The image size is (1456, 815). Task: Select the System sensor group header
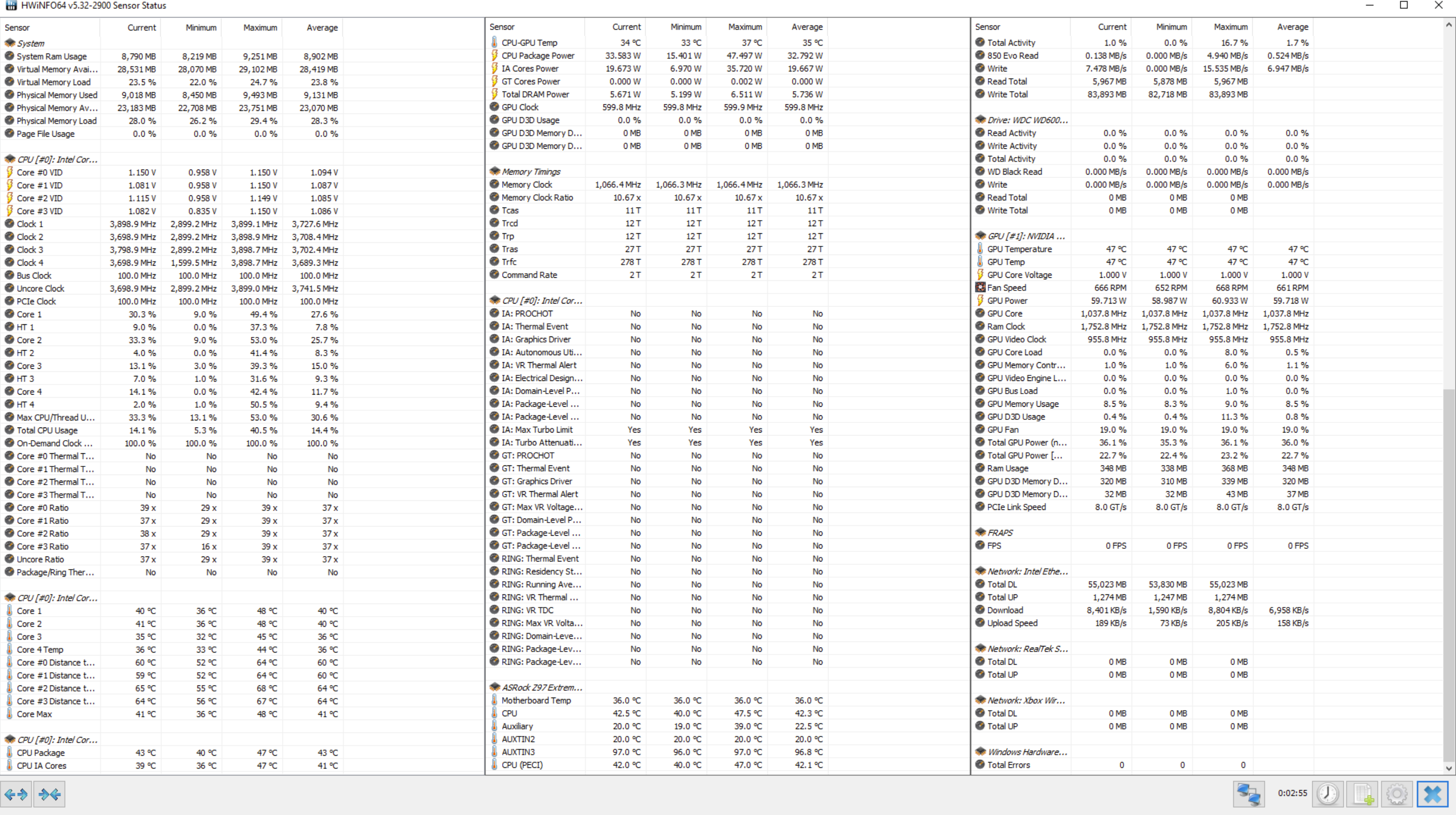pos(30,44)
